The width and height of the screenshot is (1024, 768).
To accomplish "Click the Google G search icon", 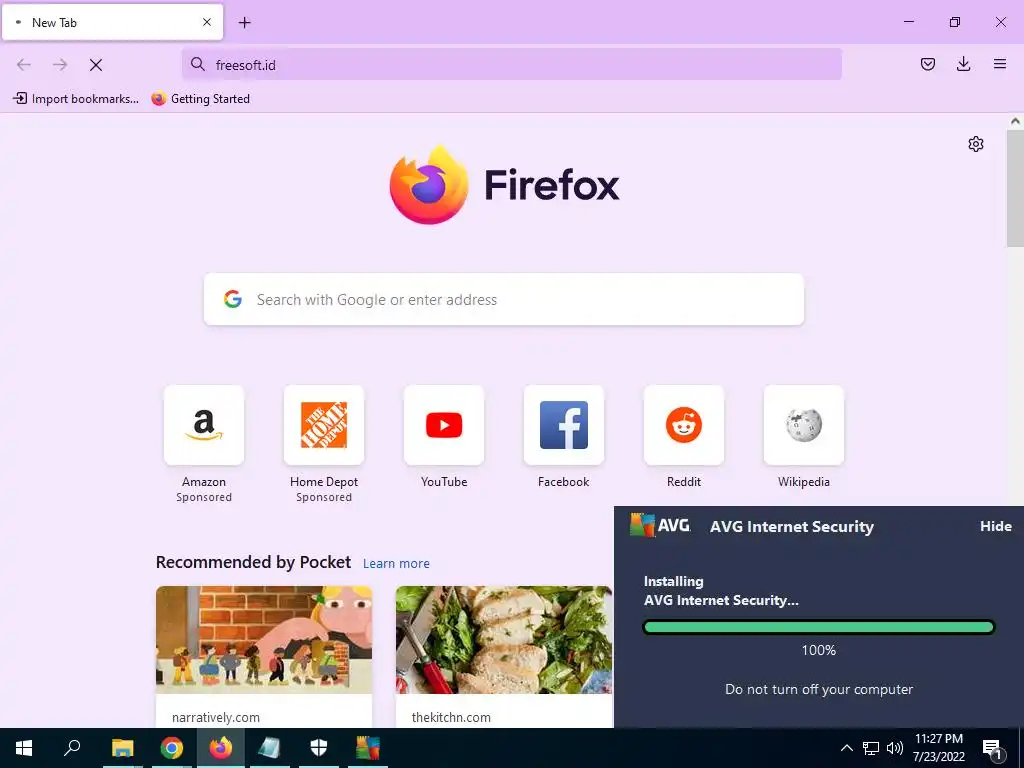I will [x=233, y=300].
